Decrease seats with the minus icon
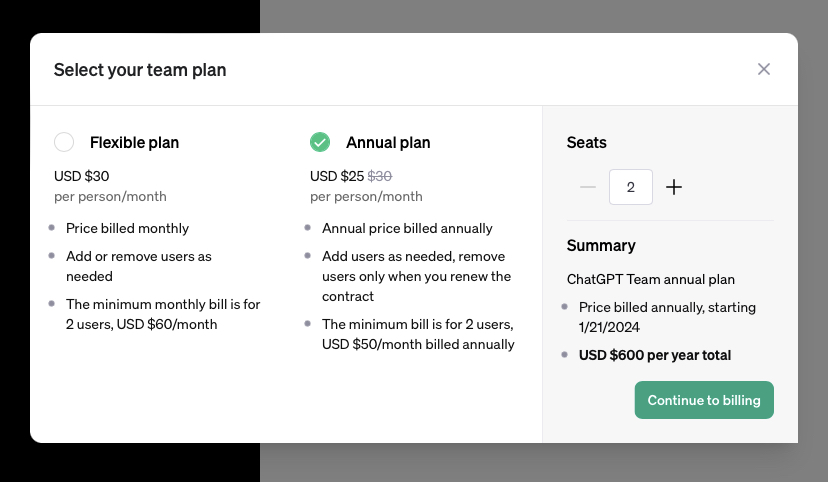 pyautogui.click(x=588, y=187)
